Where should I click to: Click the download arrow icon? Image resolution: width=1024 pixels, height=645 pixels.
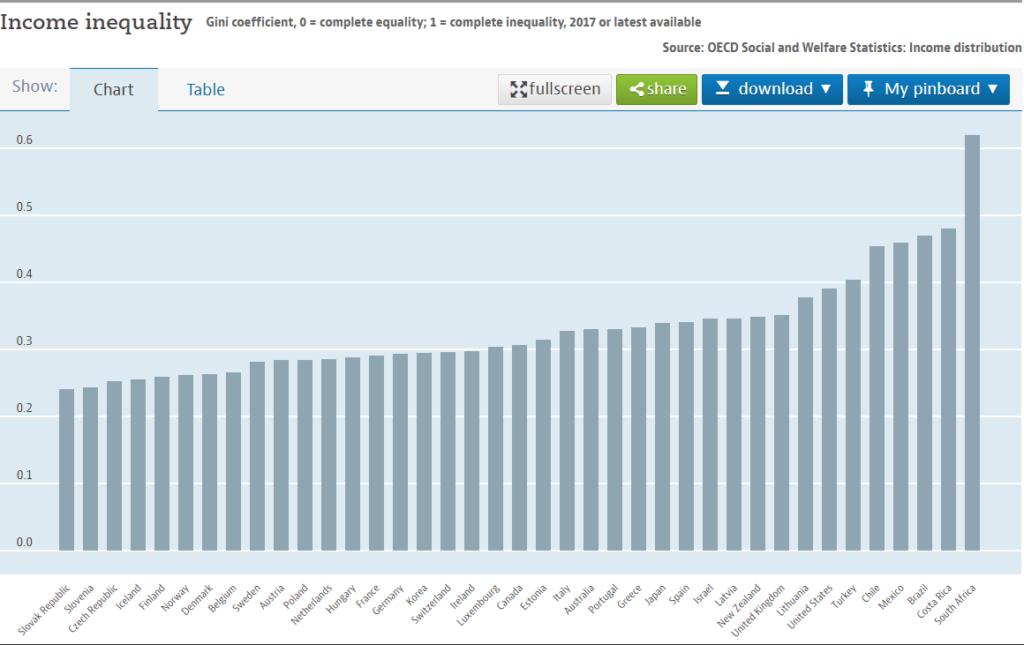point(722,88)
